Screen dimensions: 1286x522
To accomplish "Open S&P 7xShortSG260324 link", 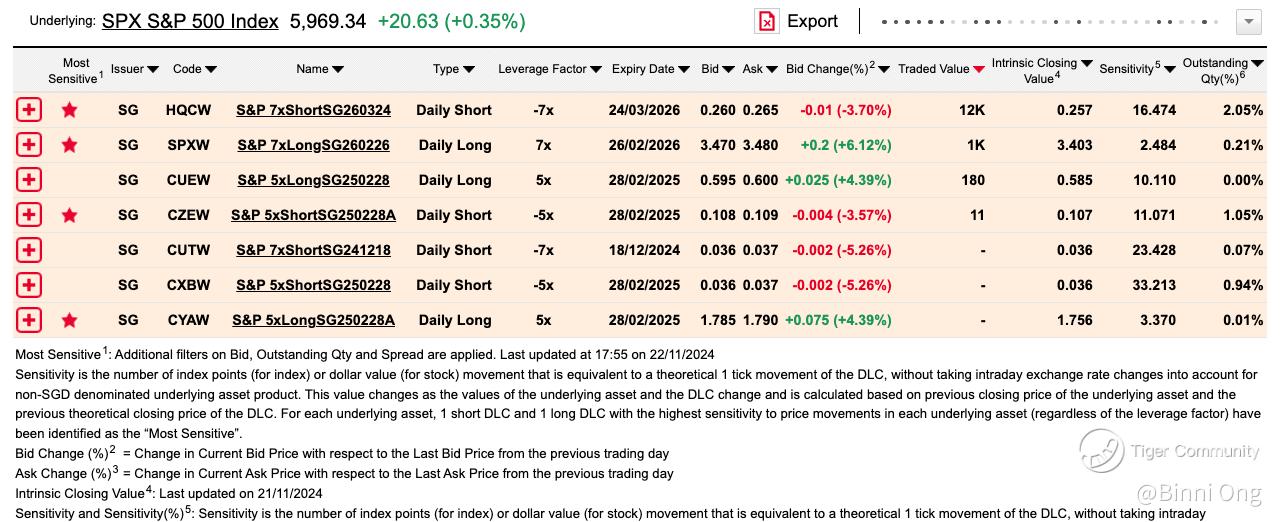I will tap(313, 110).
